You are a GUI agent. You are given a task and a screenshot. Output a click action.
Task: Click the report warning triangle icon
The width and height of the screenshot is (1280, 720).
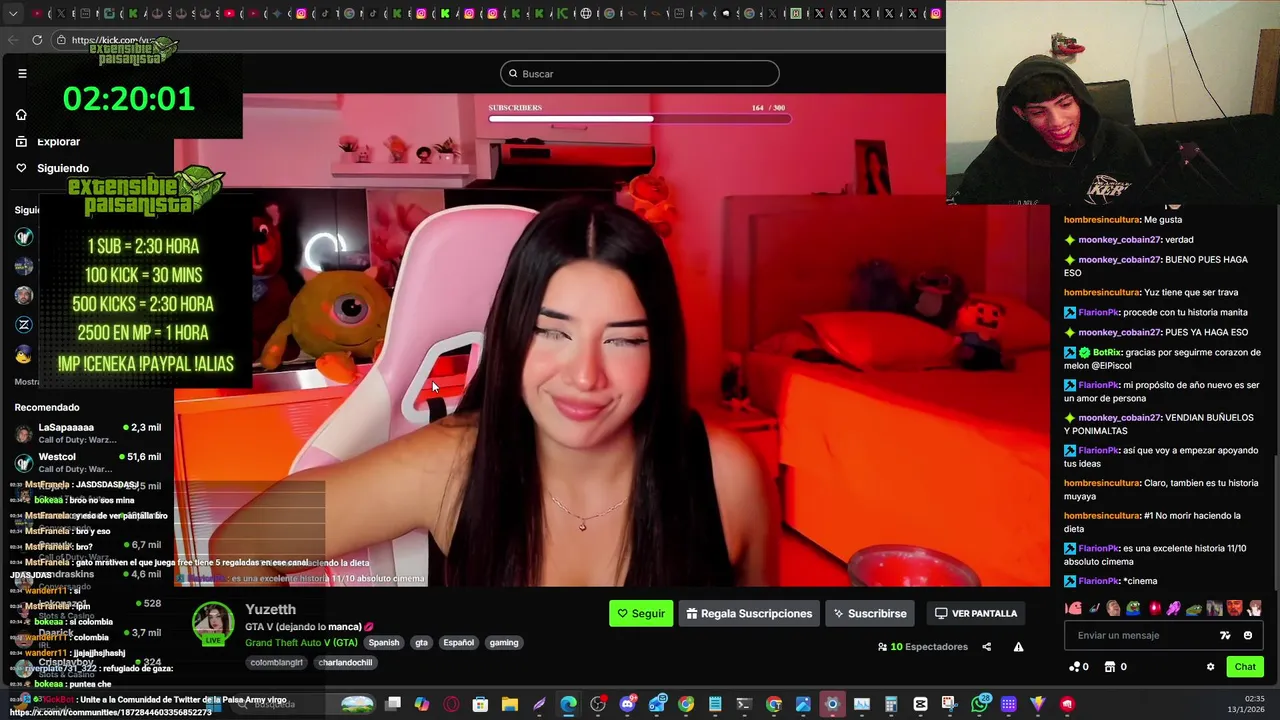1018,647
